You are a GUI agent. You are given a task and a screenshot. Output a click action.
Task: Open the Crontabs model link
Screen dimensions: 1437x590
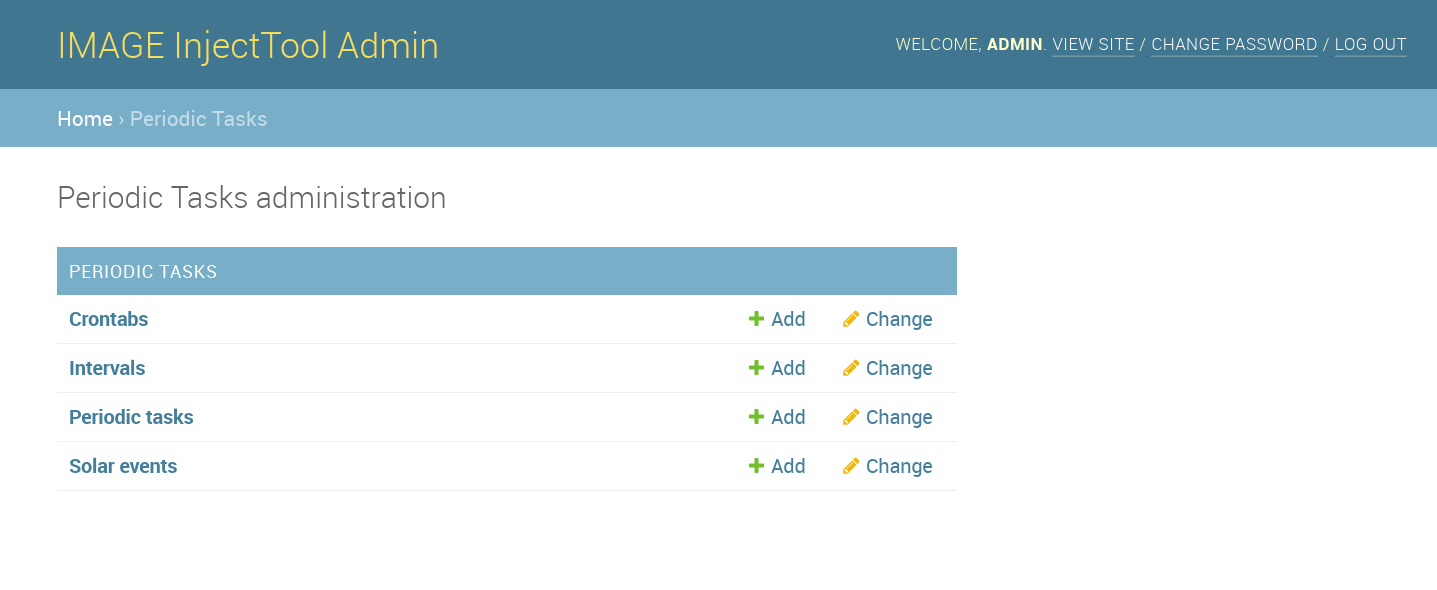pyautogui.click(x=108, y=320)
